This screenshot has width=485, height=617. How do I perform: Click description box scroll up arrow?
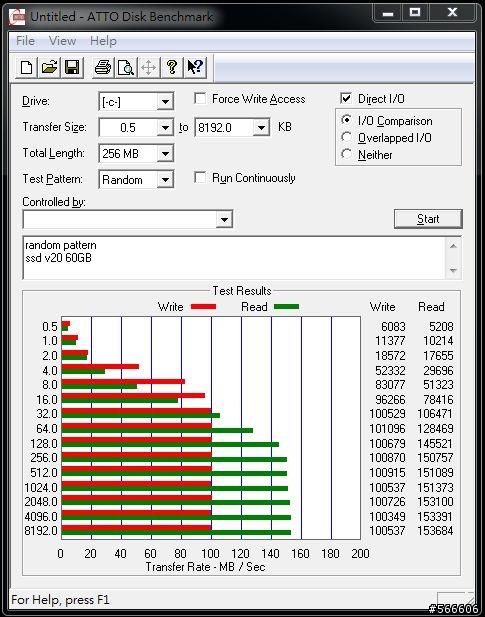click(x=453, y=246)
